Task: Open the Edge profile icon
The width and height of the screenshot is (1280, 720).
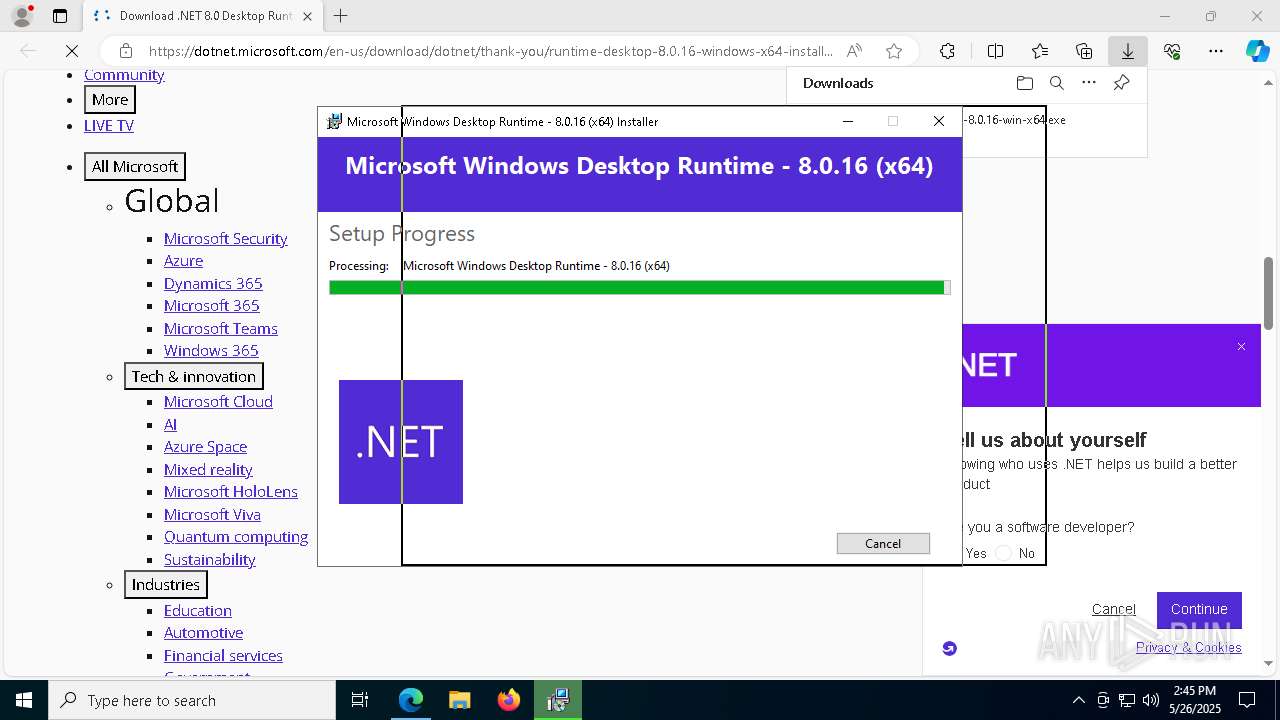Action: pos(22,16)
